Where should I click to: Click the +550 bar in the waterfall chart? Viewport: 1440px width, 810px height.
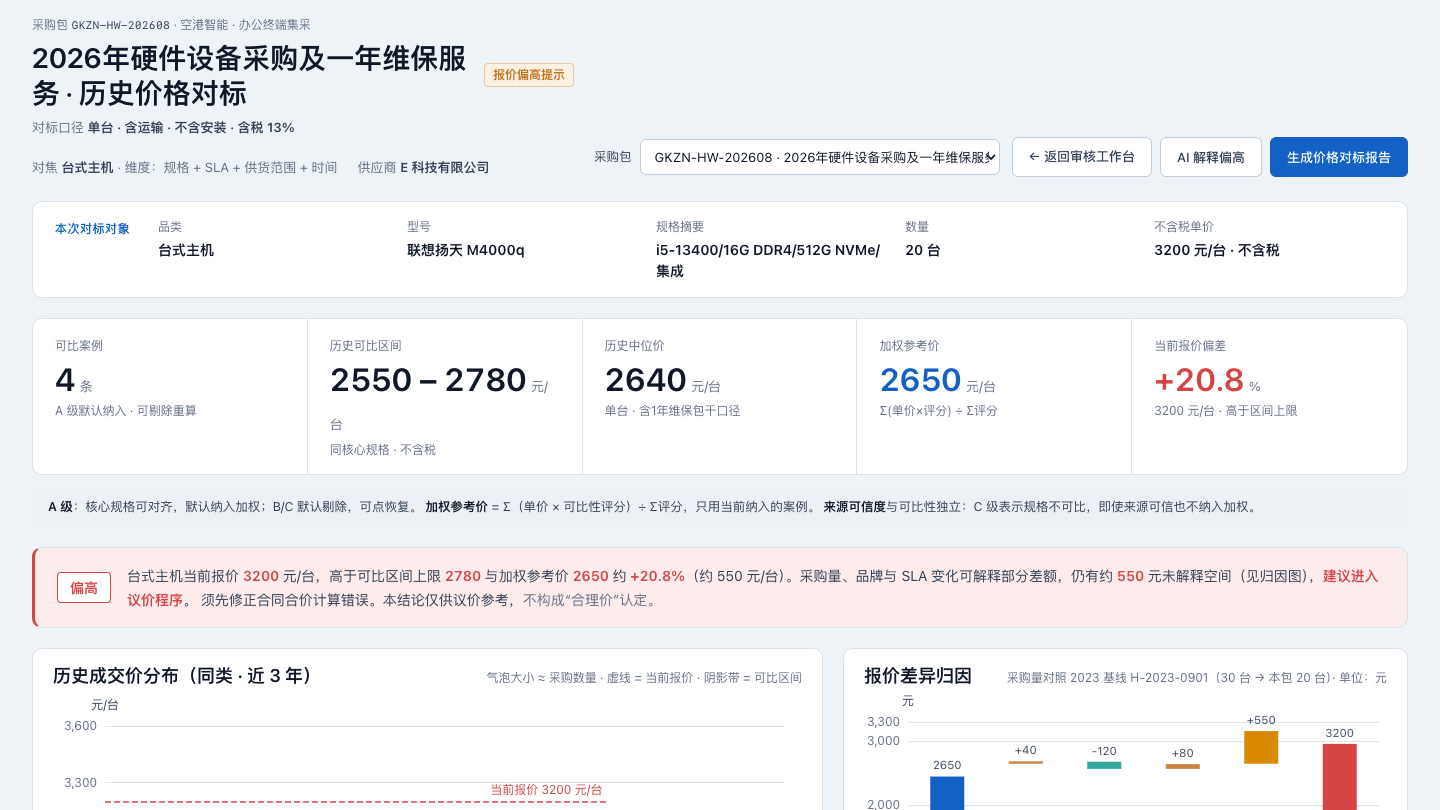(x=1261, y=747)
